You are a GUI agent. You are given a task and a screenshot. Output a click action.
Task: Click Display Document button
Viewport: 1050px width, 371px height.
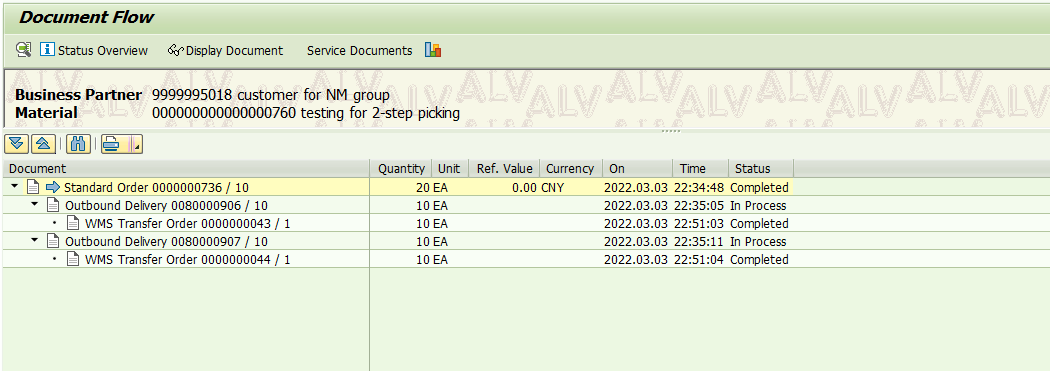(226, 50)
